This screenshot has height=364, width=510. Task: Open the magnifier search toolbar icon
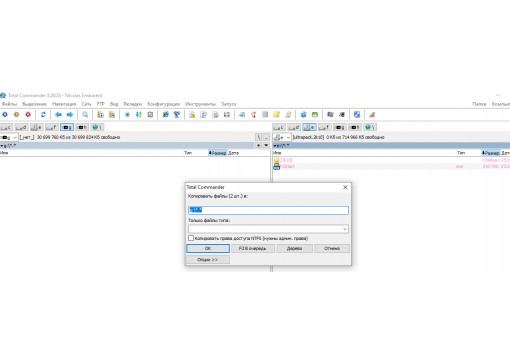pos(85,115)
